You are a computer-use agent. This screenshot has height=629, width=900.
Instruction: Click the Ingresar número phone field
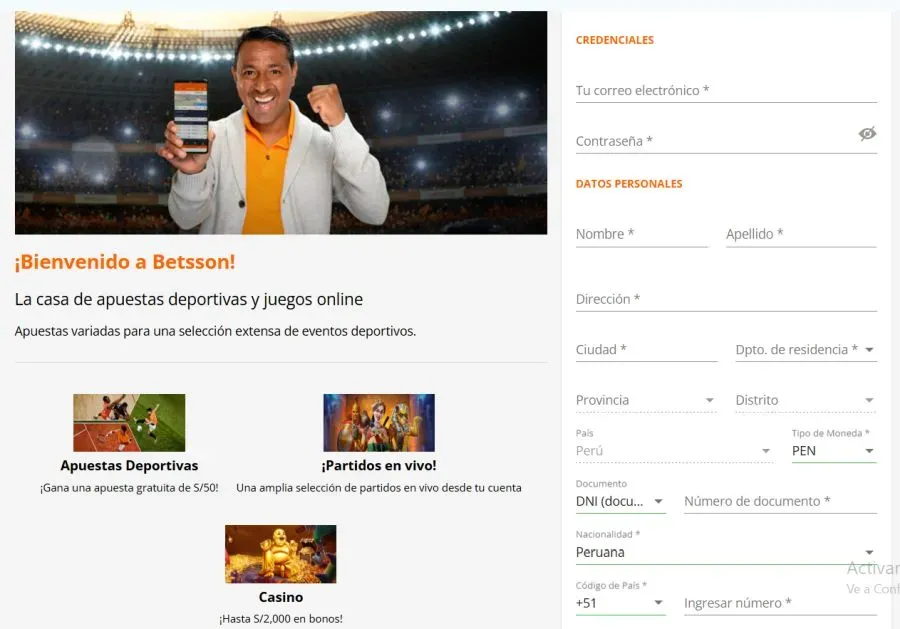point(780,603)
